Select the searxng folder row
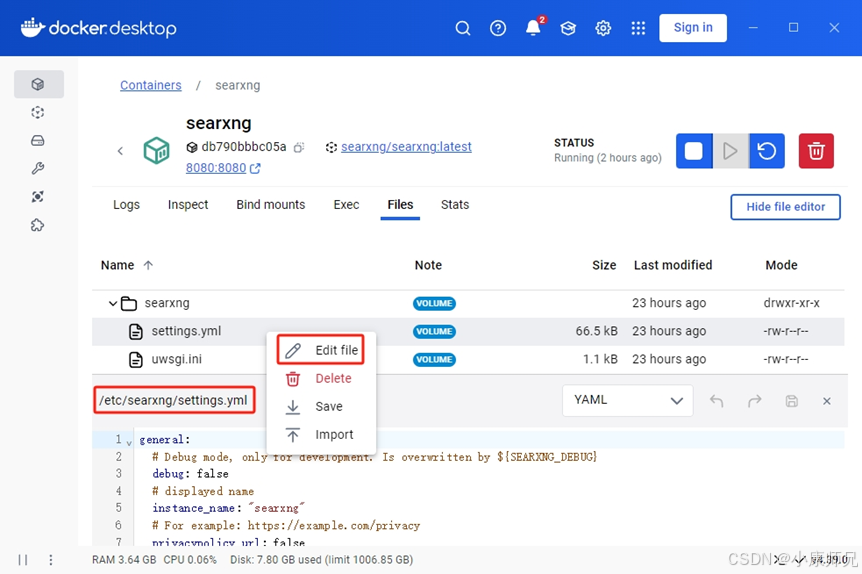The height and width of the screenshot is (574, 862). click(468, 303)
